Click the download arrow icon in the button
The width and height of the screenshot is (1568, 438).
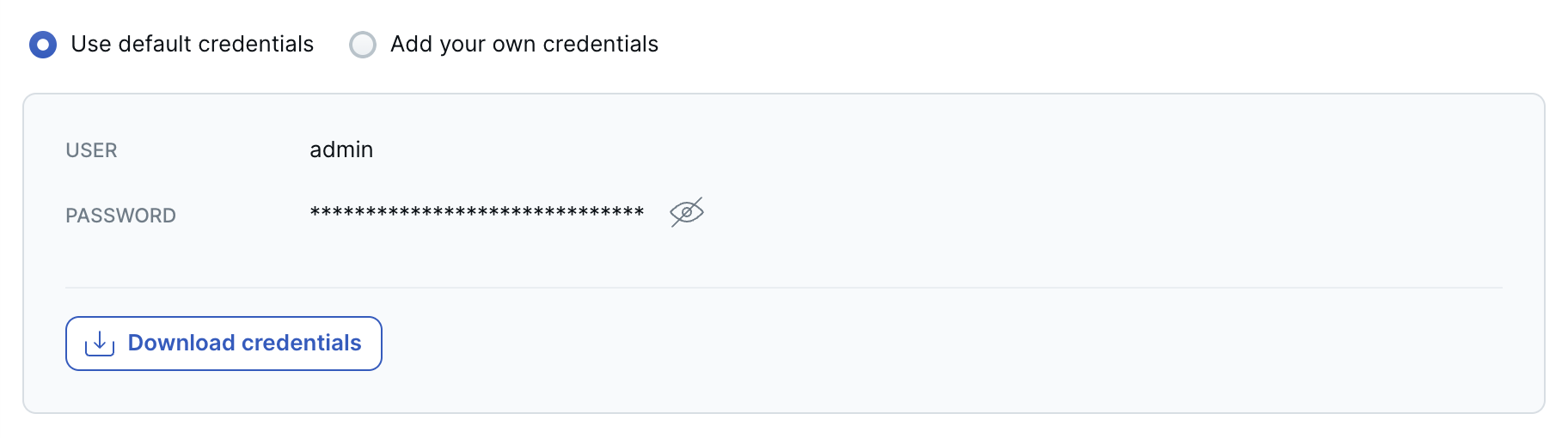100,344
